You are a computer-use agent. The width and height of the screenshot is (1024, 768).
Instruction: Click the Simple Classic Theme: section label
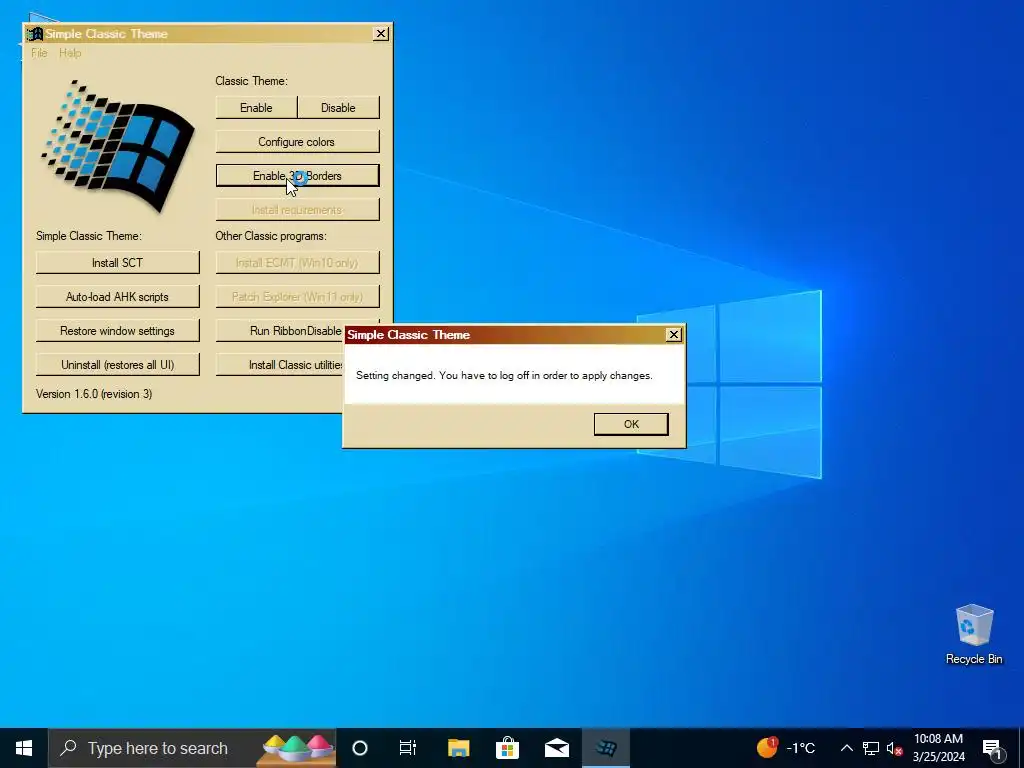pyautogui.click(x=89, y=236)
